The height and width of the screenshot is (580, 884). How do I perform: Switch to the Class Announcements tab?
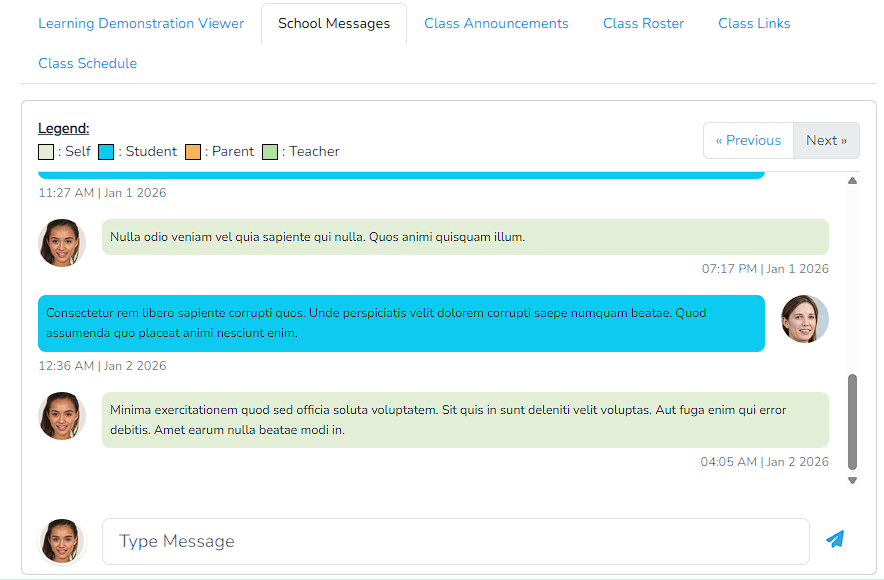[496, 23]
